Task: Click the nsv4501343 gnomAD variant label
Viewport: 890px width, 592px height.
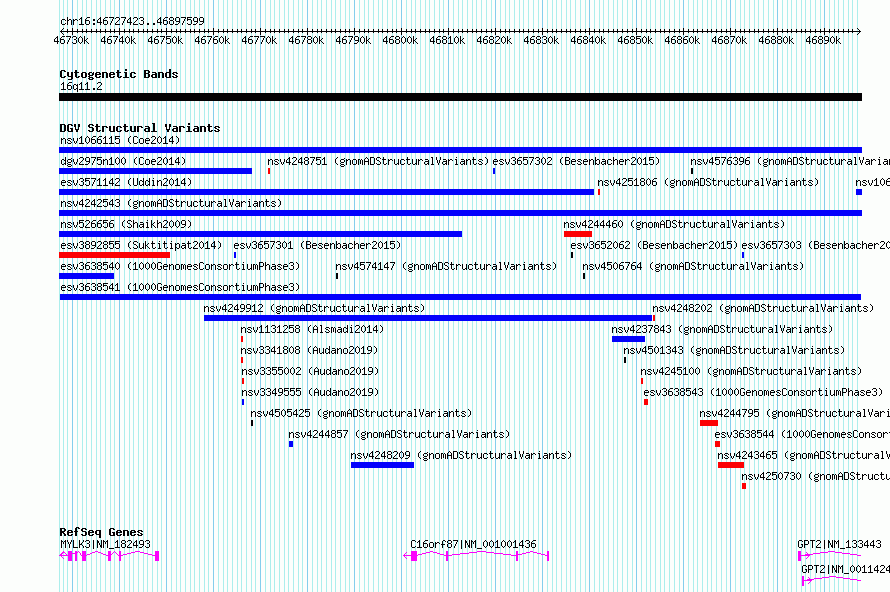Action: tap(734, 350)
